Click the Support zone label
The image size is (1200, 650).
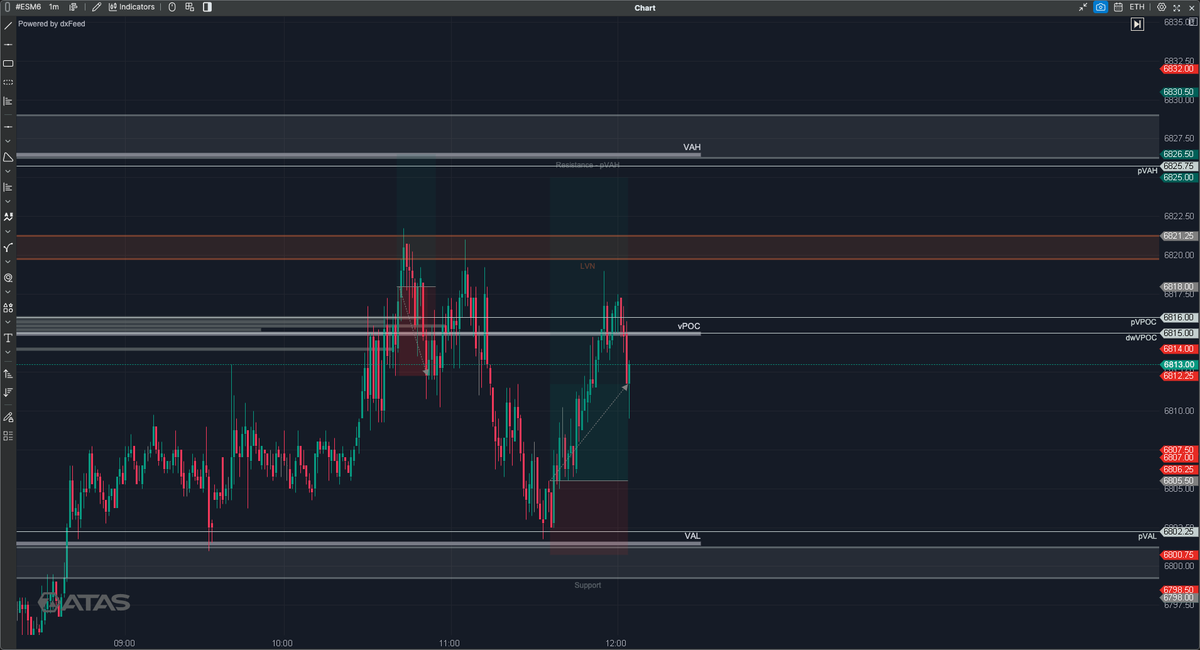(x=588, y=584)
